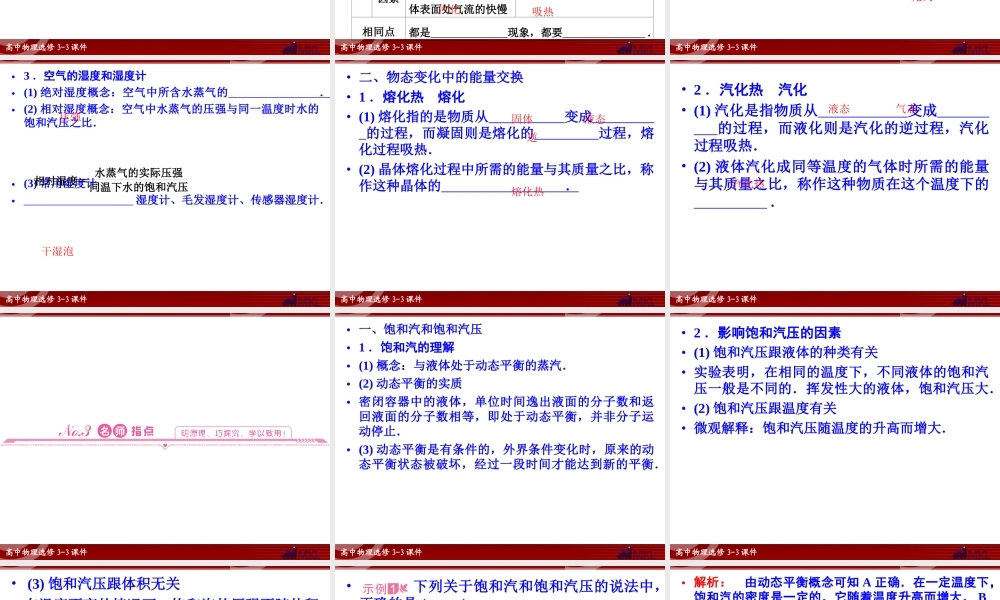The height and width of the screenshot is (600, 1000).
Task: Click the mascot logo on the 饱和汽和饱和汽压 slide footer
Action: tap(625, 552)
